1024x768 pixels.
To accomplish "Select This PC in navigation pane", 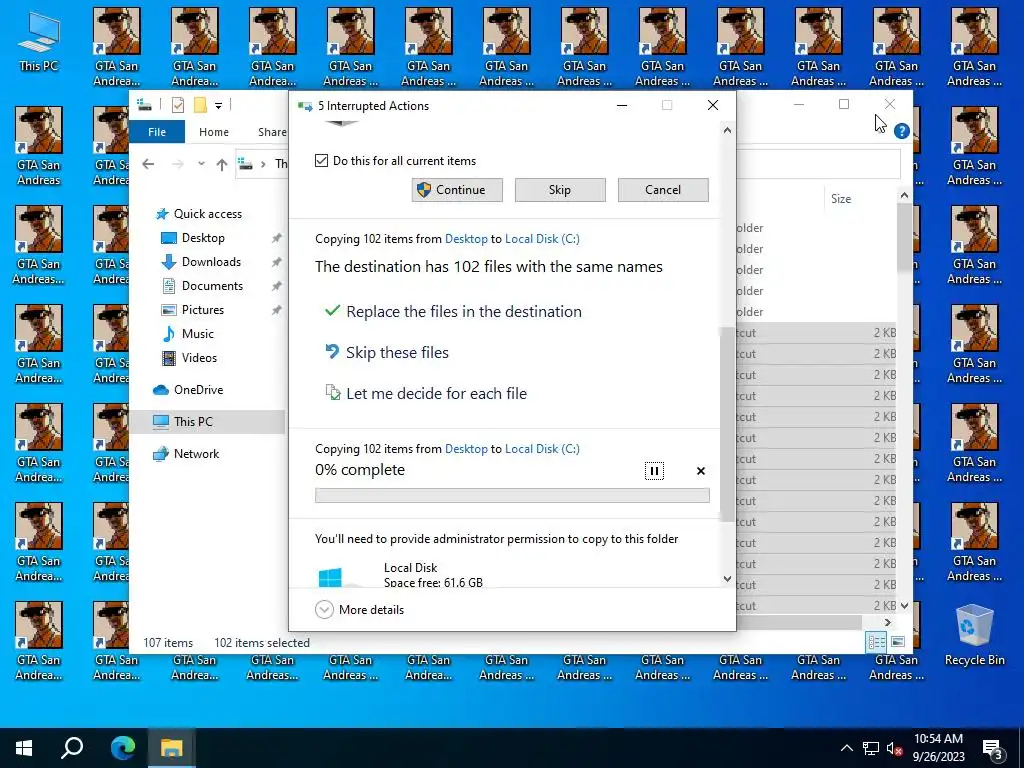I will point(207,422).
